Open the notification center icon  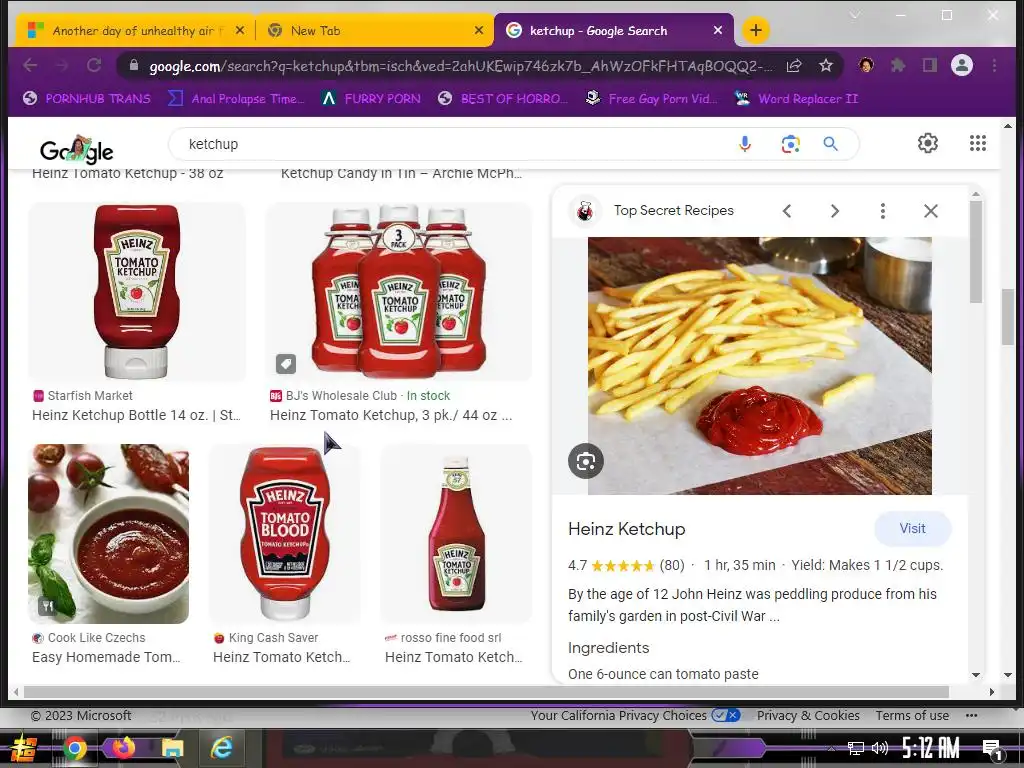[992, 749]
